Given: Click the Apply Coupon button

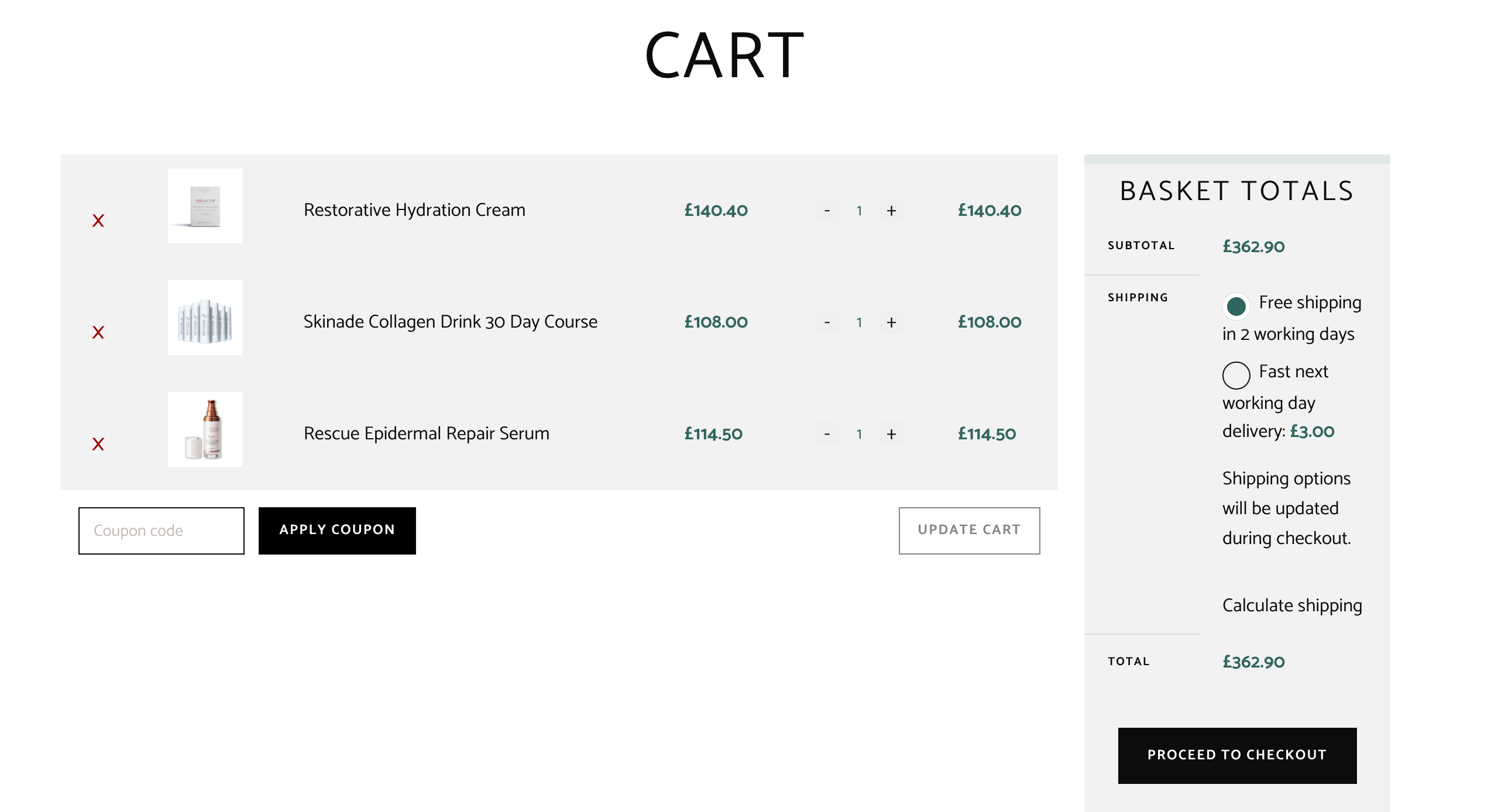Looking at the screenshot, I should pos(337,531).
